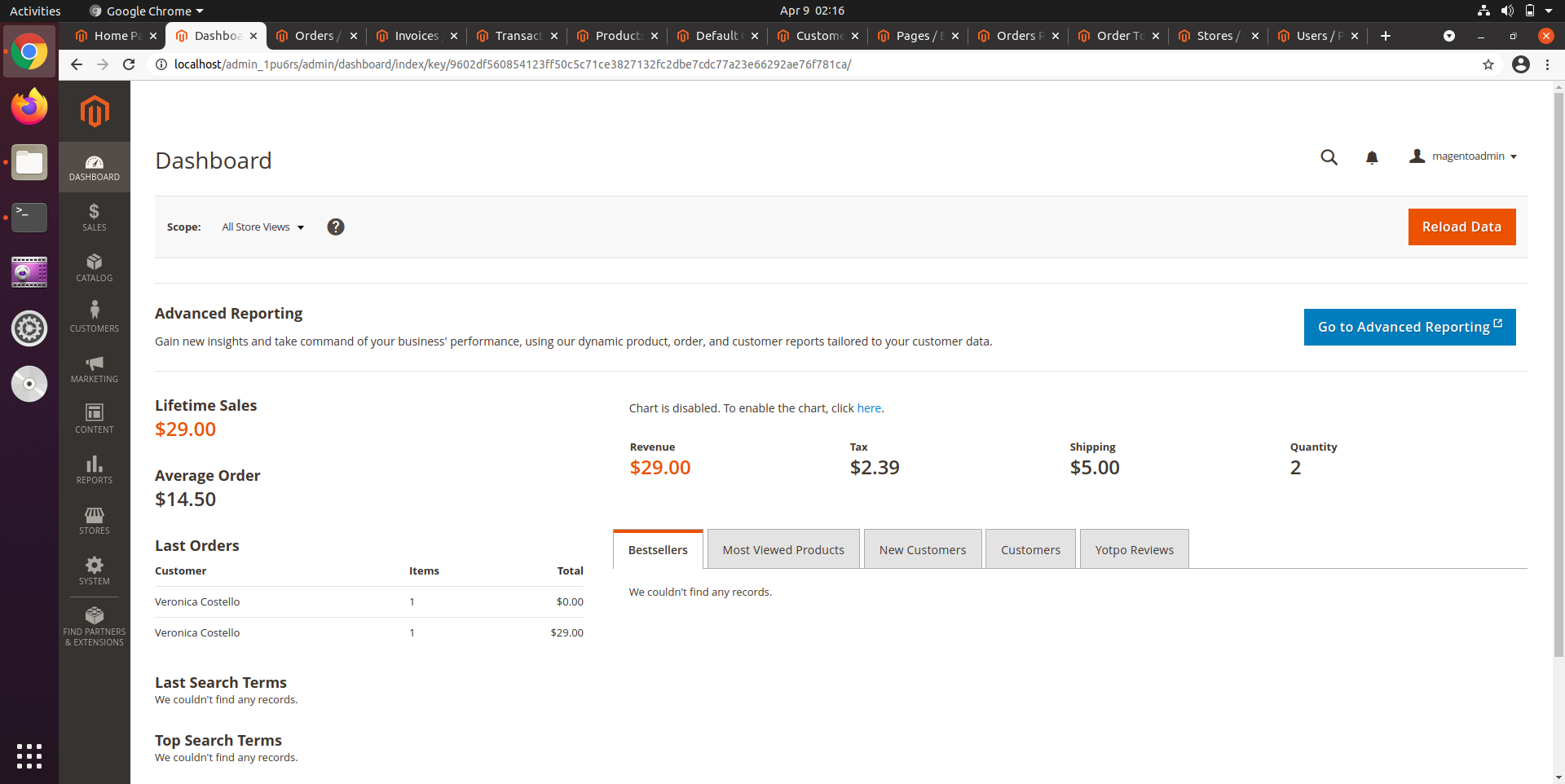Viewport: 1565px width, 784px height.
Task: Click the Tax $2.39 value
Action: 875,468
